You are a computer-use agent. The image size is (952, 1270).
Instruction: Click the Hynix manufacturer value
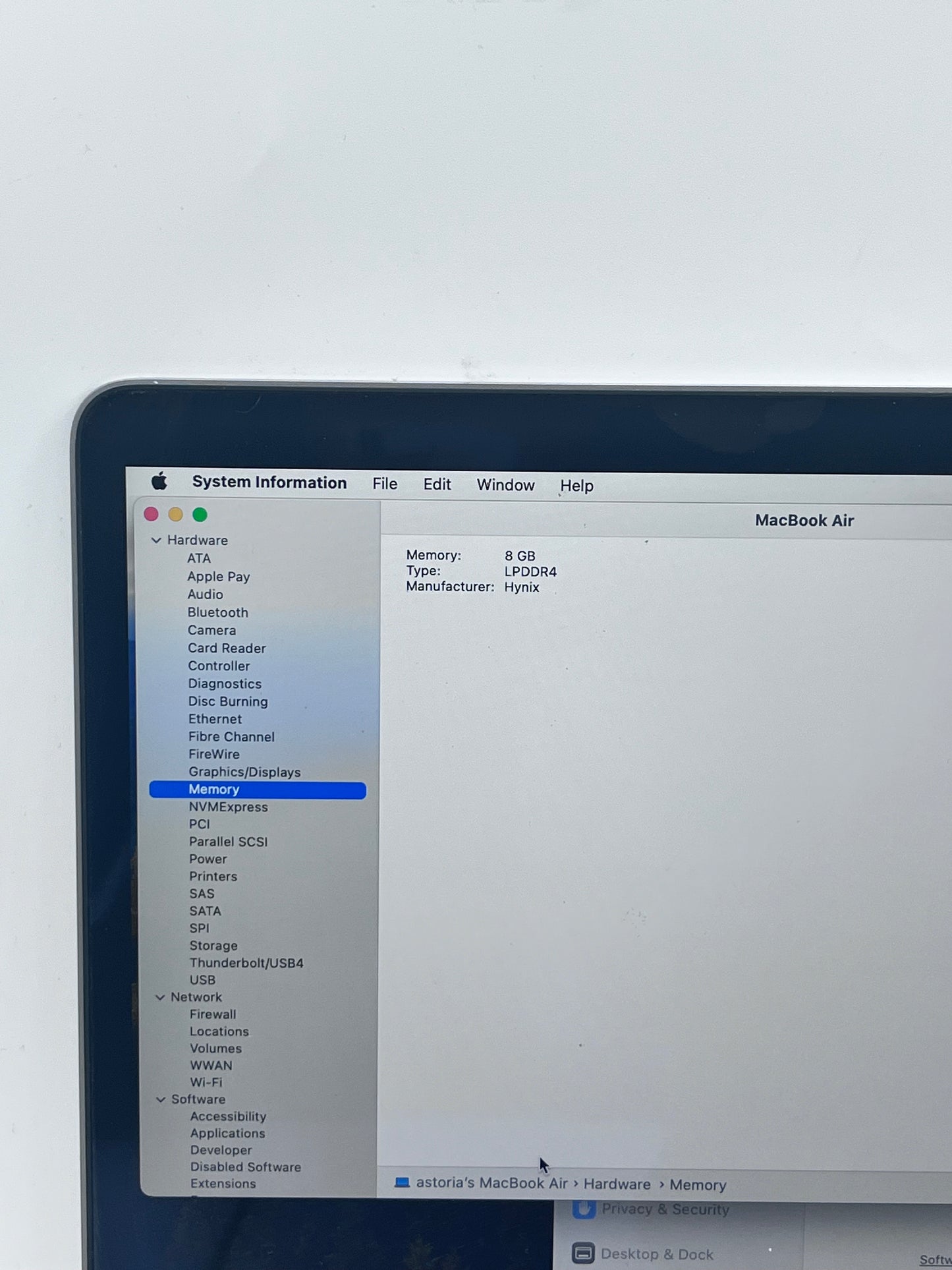coord(522,587)
